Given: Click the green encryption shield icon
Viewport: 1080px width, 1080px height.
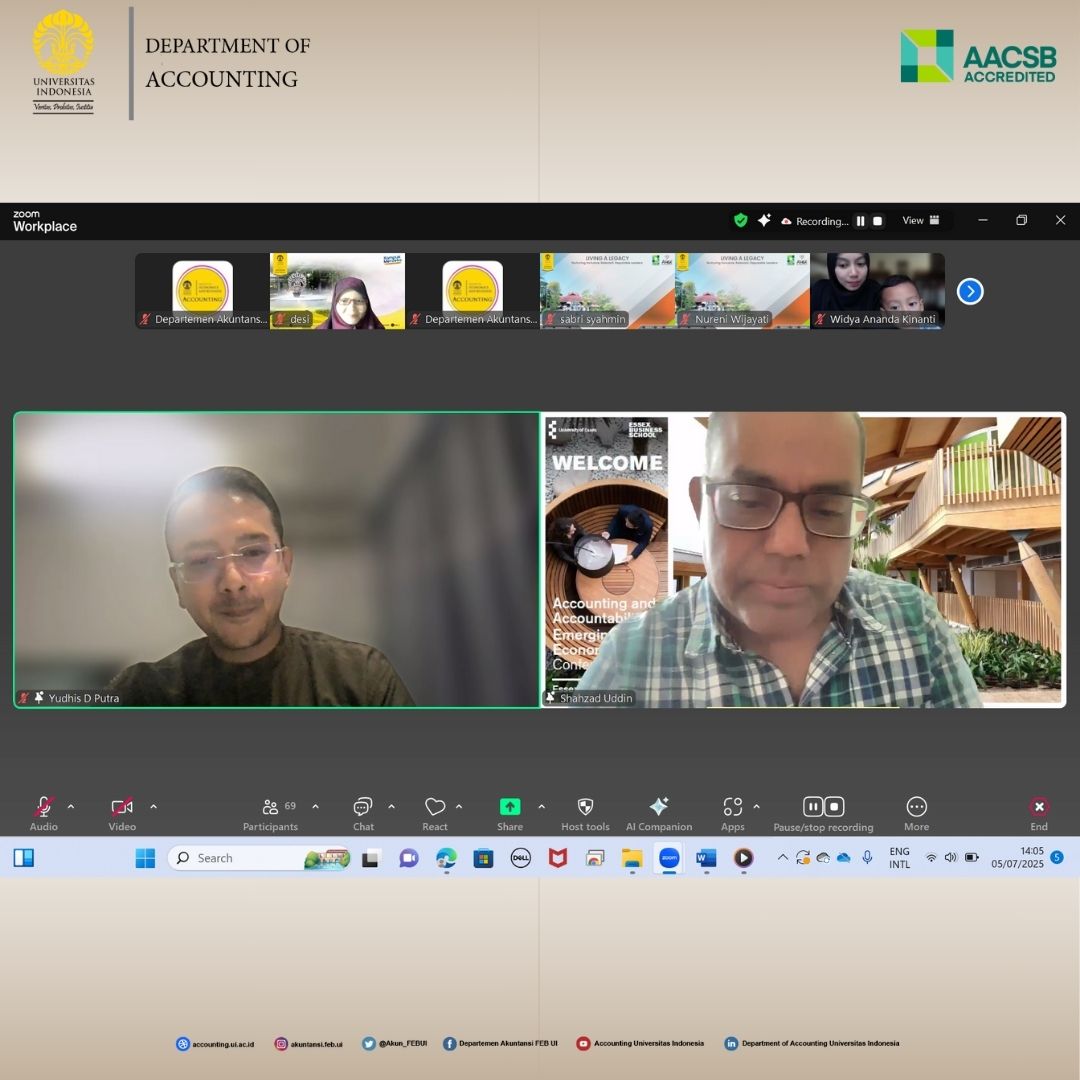Looking at the screenshot, I should click(x=740, y=220).
